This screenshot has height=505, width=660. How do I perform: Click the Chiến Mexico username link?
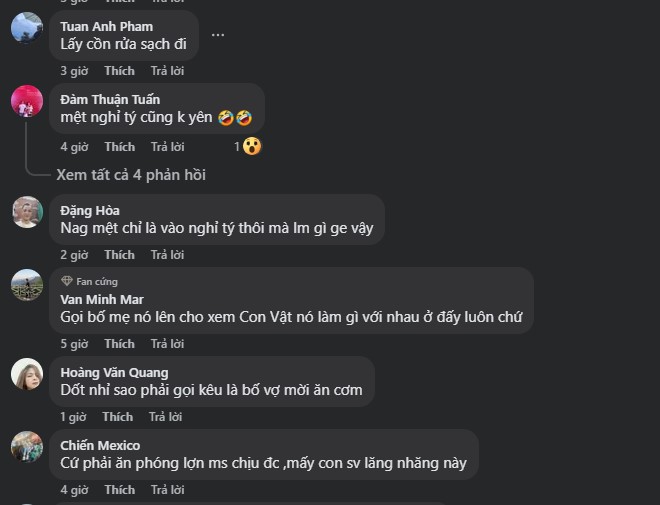[100, 446]
